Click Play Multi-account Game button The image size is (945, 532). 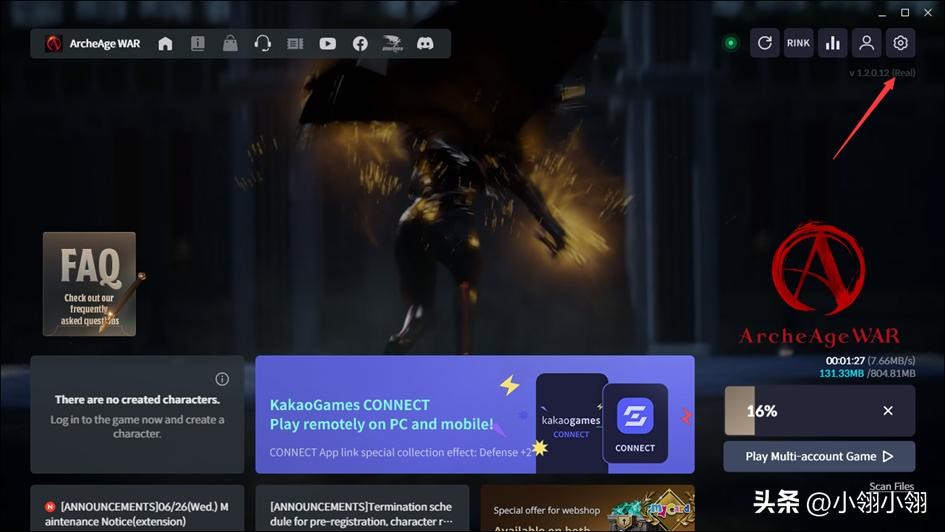(x=819, y=456)
